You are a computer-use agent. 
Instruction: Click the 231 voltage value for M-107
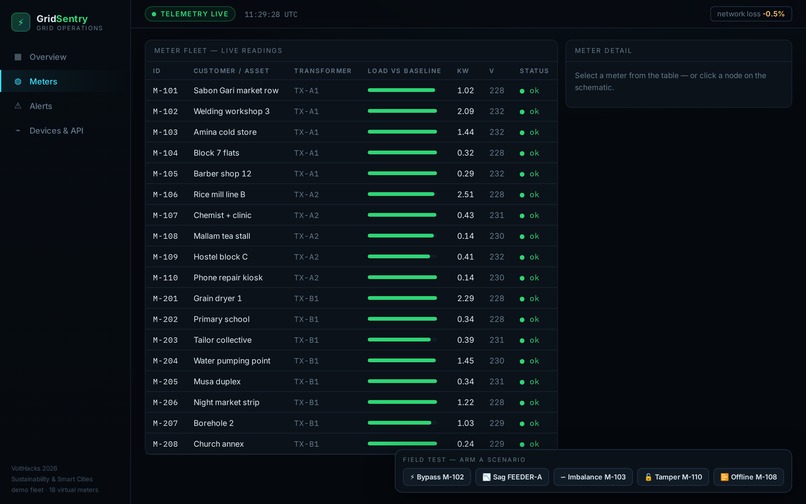click(x=497, y=215)
